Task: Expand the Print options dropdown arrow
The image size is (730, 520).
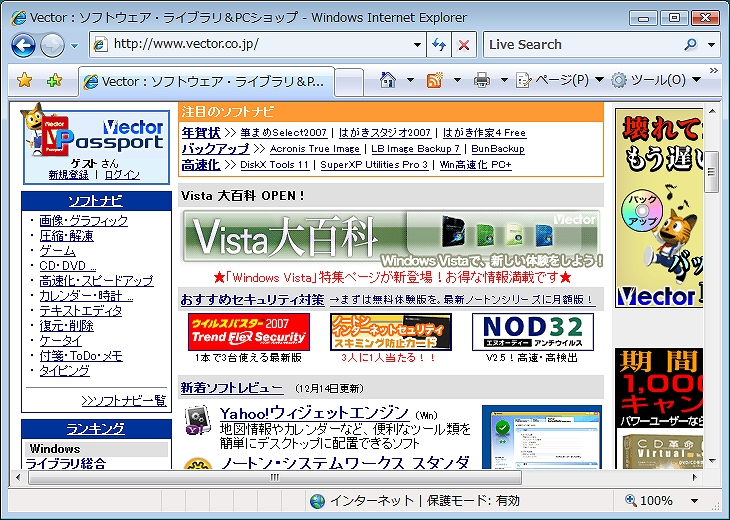Action: [504, 80]
